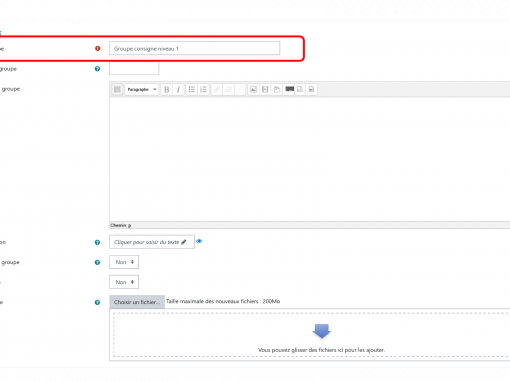
Task: Open help icon beside first Non dropdown
Action: 97,263
